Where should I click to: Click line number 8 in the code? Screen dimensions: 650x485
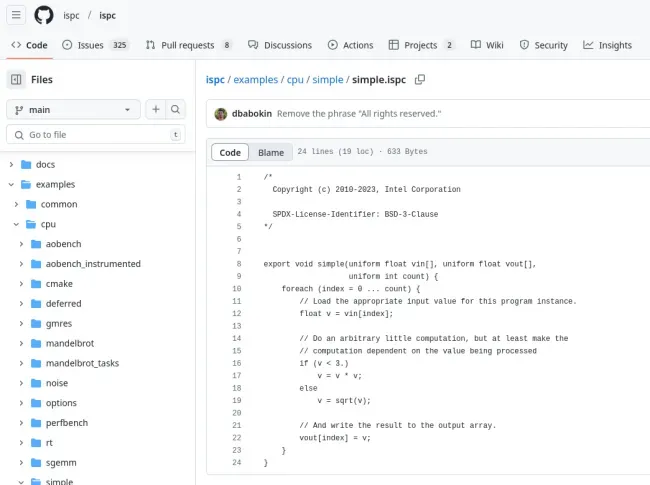(x=239, y=264)
